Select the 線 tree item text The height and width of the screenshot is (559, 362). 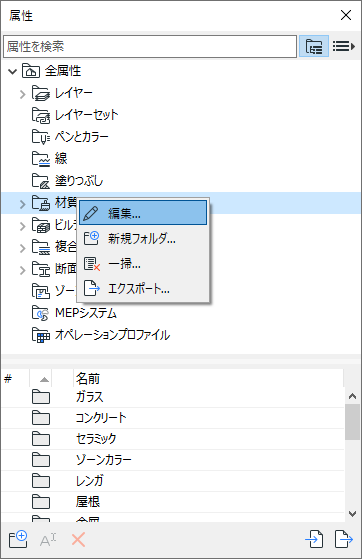point(61,159)
